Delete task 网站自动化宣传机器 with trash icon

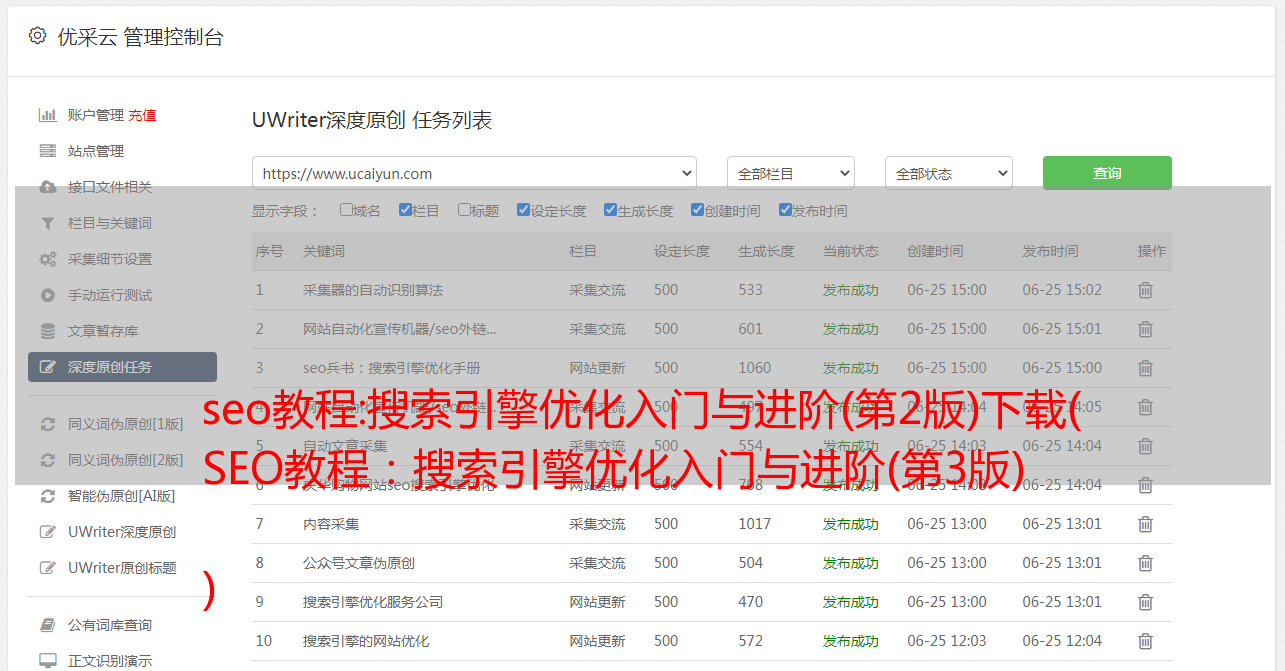coord(1145,329)
